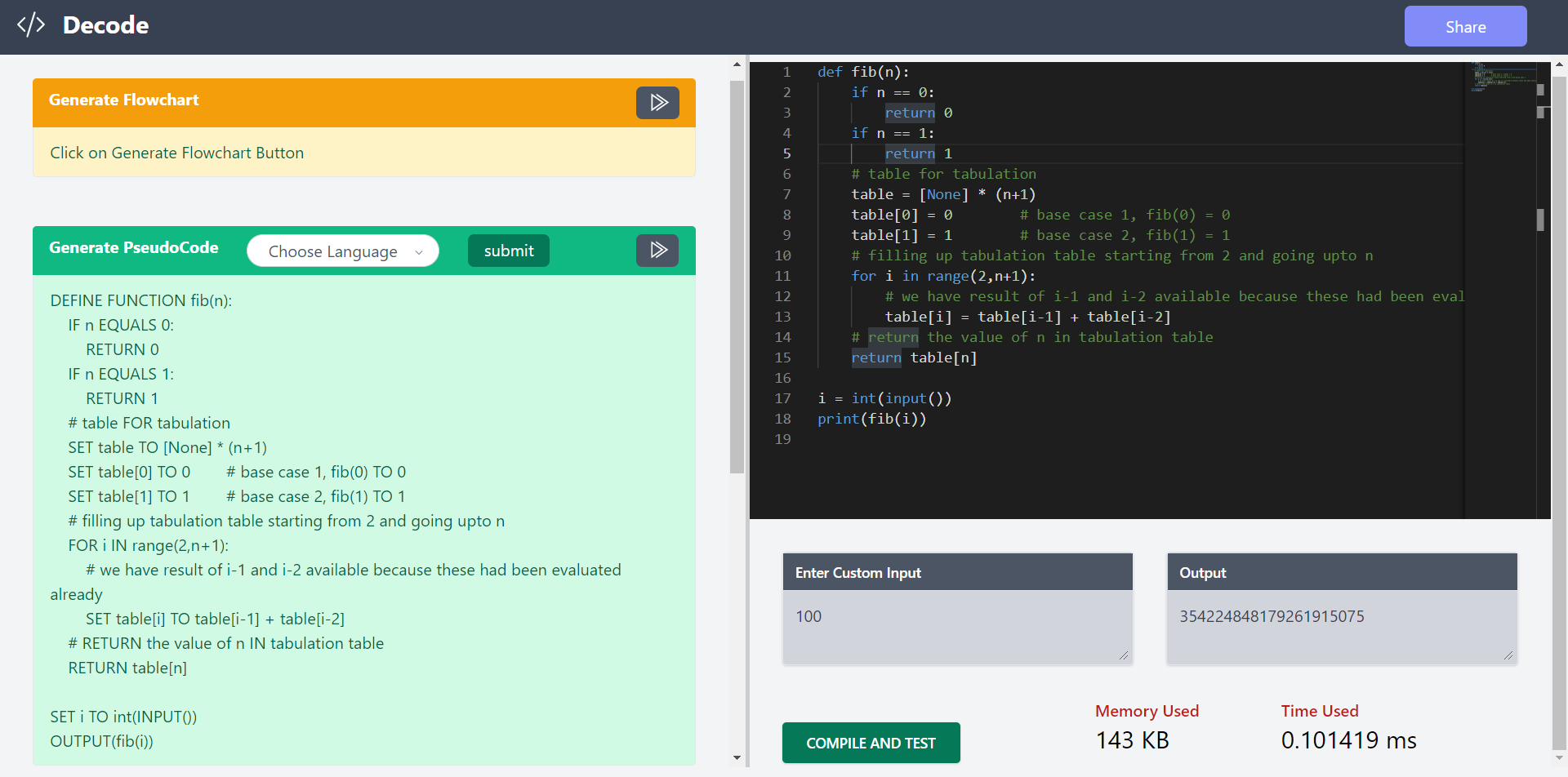This screenshot has width=1568, height=777.
Task: Click 'OUTPUT(fib(i))' pseudocode line
Action: tap(101, 741)
